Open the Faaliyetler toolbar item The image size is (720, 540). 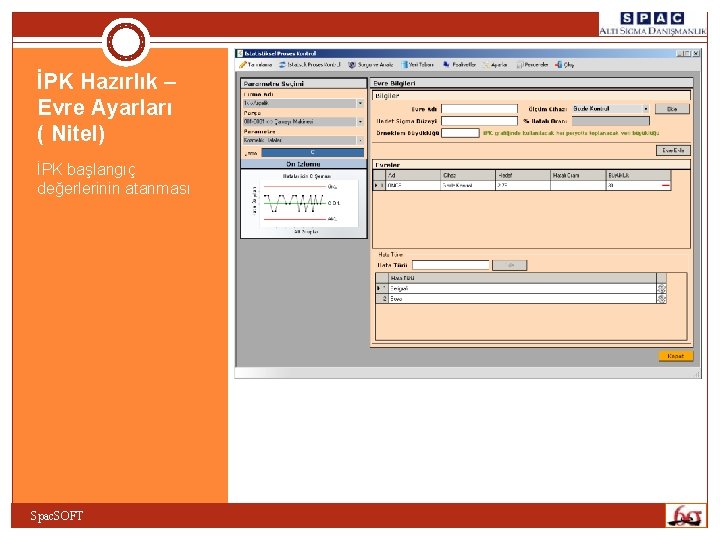[459, 65]
